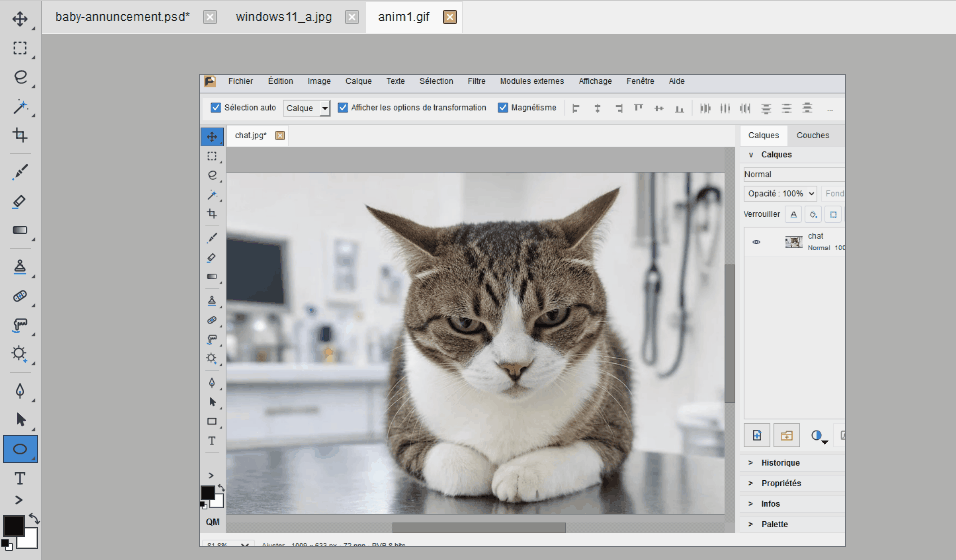The image size is (956, 560).
Task: Select the outer Brush tool
Action: click(x=20, y=172)
